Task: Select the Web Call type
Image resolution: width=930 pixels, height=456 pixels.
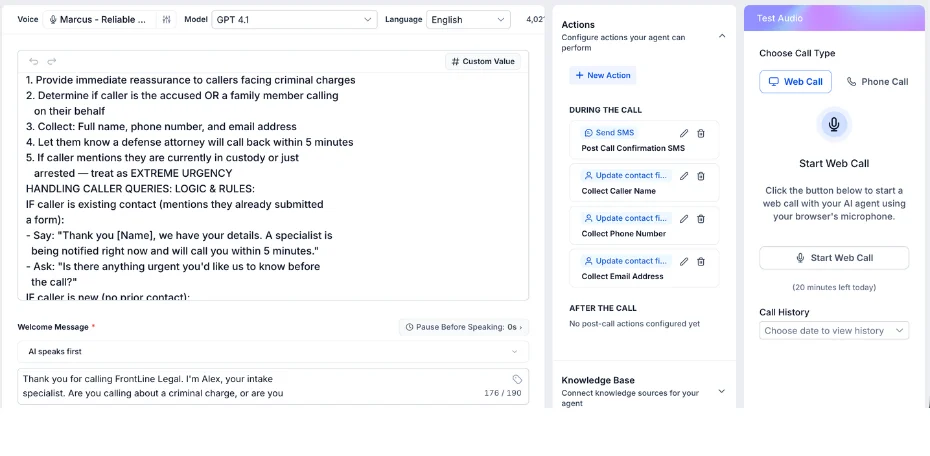Action: (x=795, y=82)
